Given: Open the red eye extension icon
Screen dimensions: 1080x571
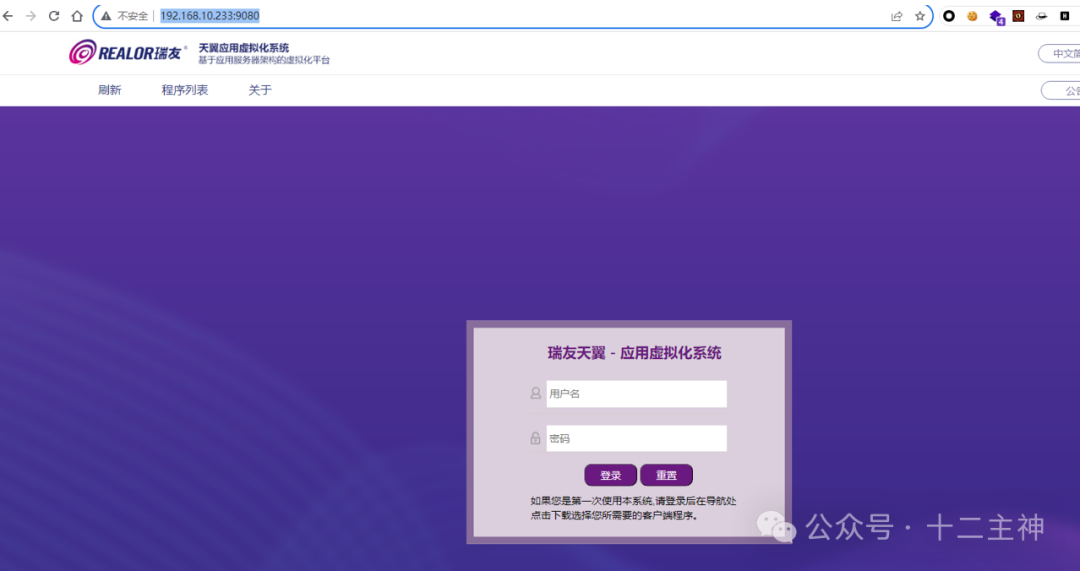Looking at the screenshot, I should 1019,16.
